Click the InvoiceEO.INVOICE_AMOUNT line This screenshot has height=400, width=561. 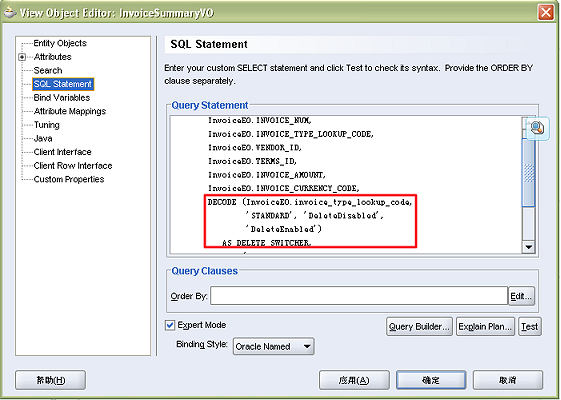click(x=267, y=175)
